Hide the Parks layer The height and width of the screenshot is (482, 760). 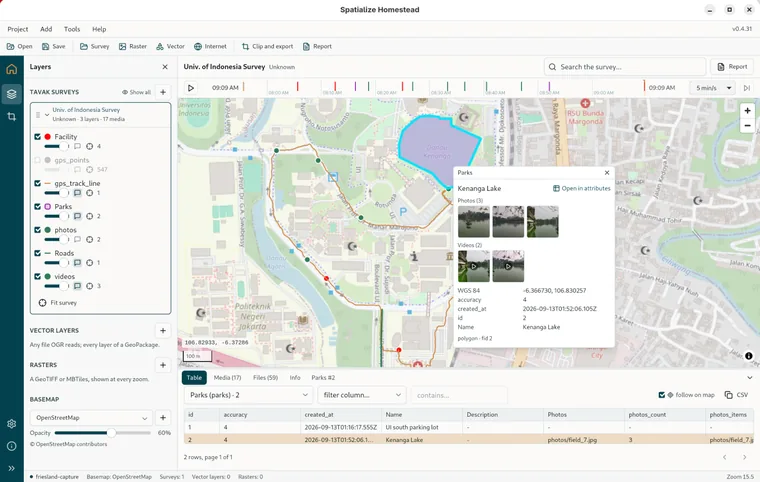tap(37, 207)
